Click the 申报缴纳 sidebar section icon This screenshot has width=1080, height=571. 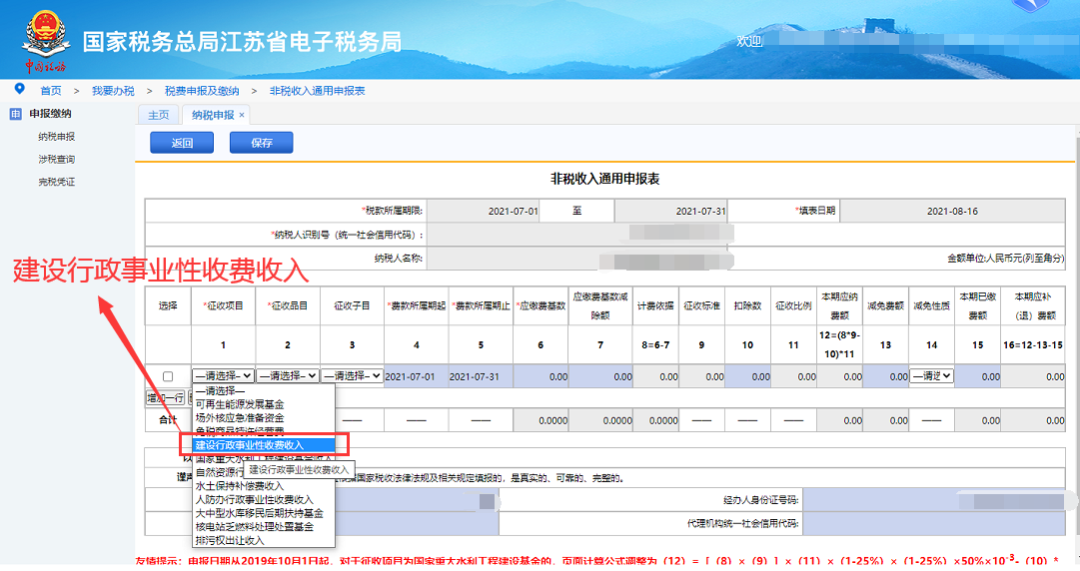[x=15, y=114]
